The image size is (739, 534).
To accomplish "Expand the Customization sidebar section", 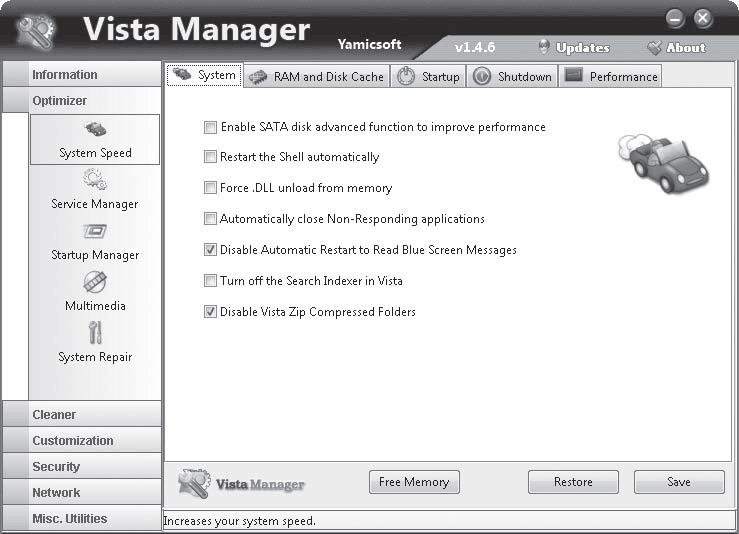I will click(82, 440).
